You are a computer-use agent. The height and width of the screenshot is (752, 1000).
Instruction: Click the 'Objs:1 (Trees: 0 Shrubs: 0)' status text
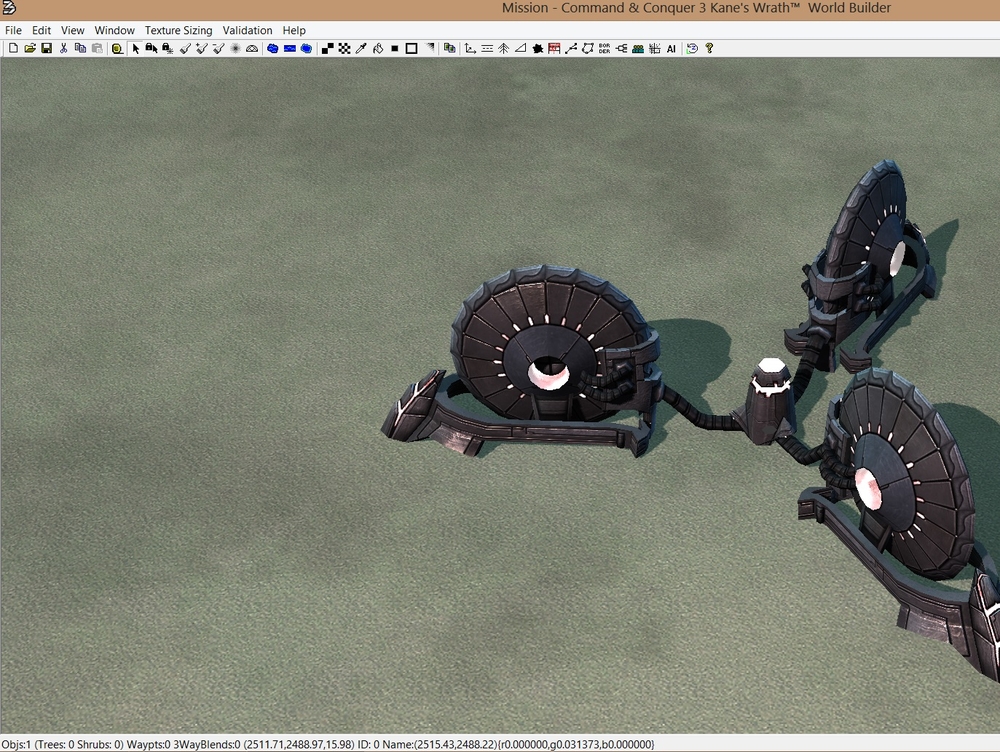(62, 744)
